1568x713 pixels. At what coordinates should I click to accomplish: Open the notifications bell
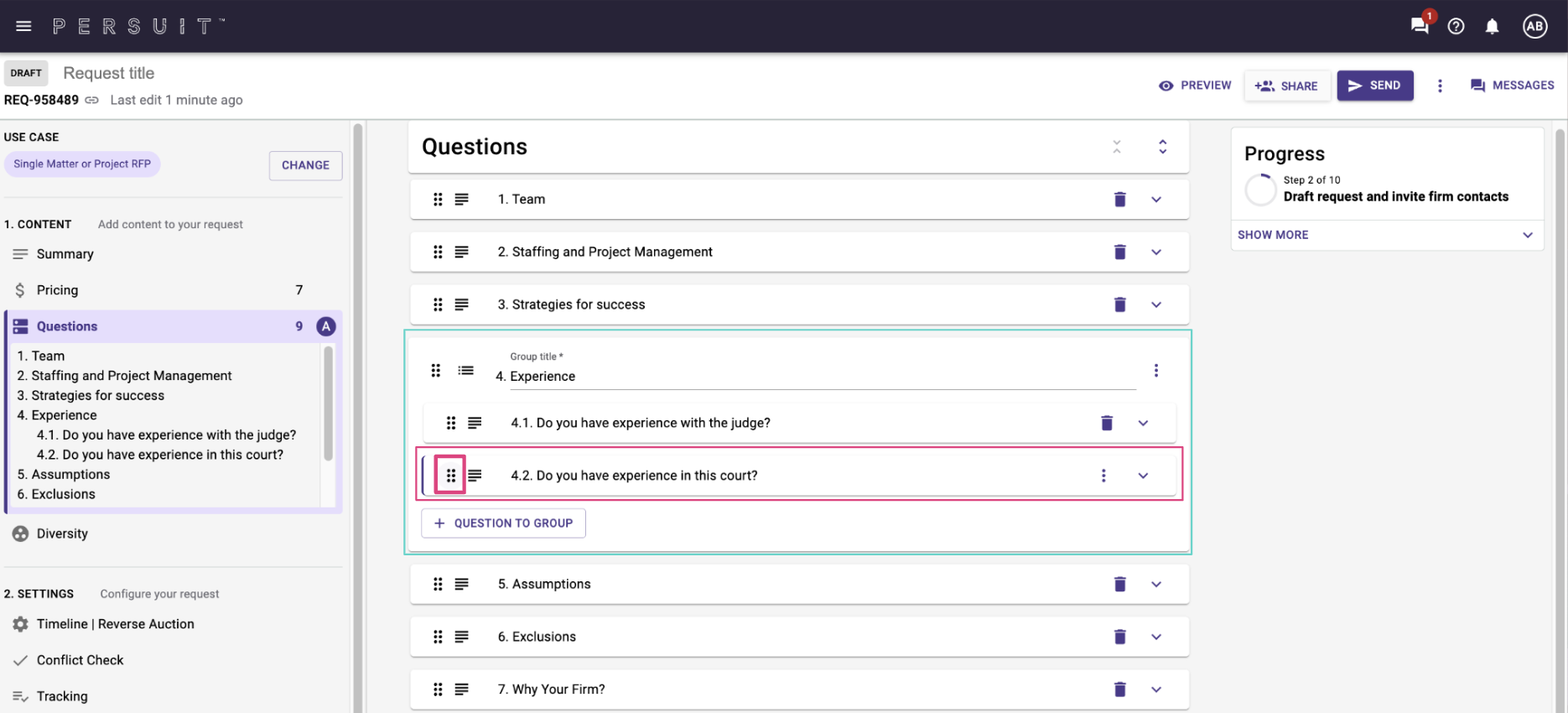1493,26
